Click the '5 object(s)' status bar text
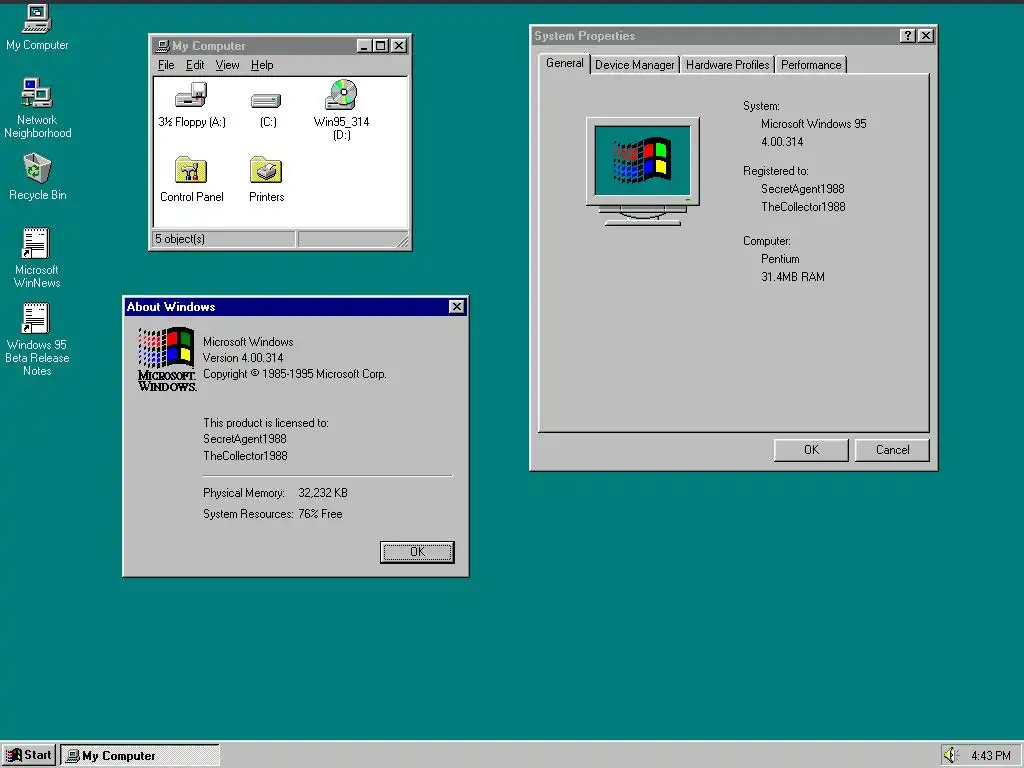This screenshot has height=768, width=1024. (x=180, y=239)
